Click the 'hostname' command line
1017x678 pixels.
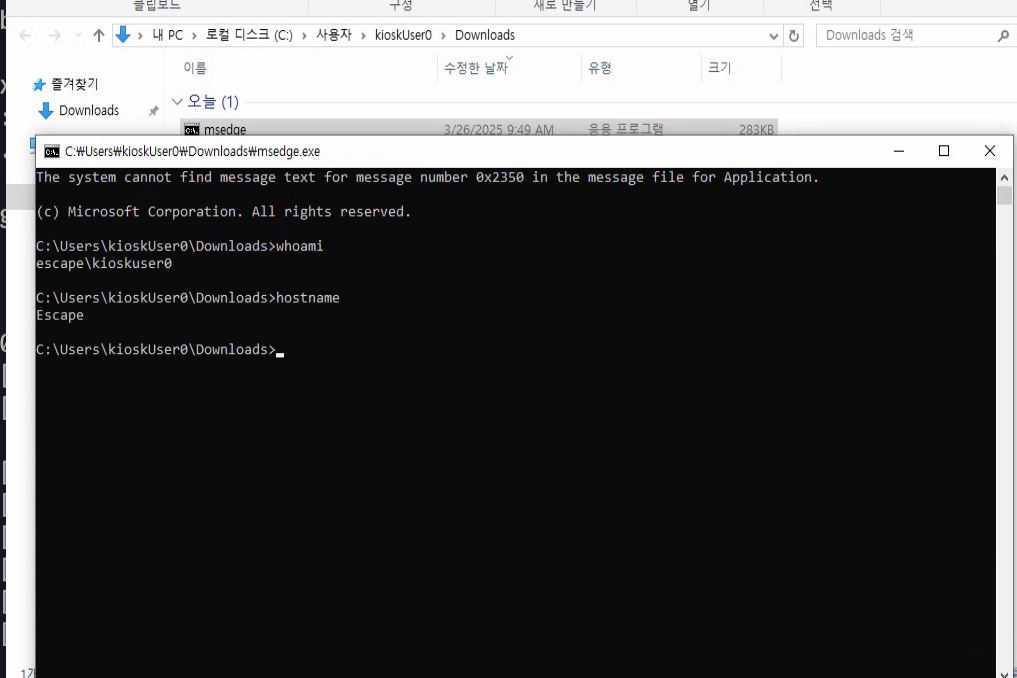click(x=187, y=298)
